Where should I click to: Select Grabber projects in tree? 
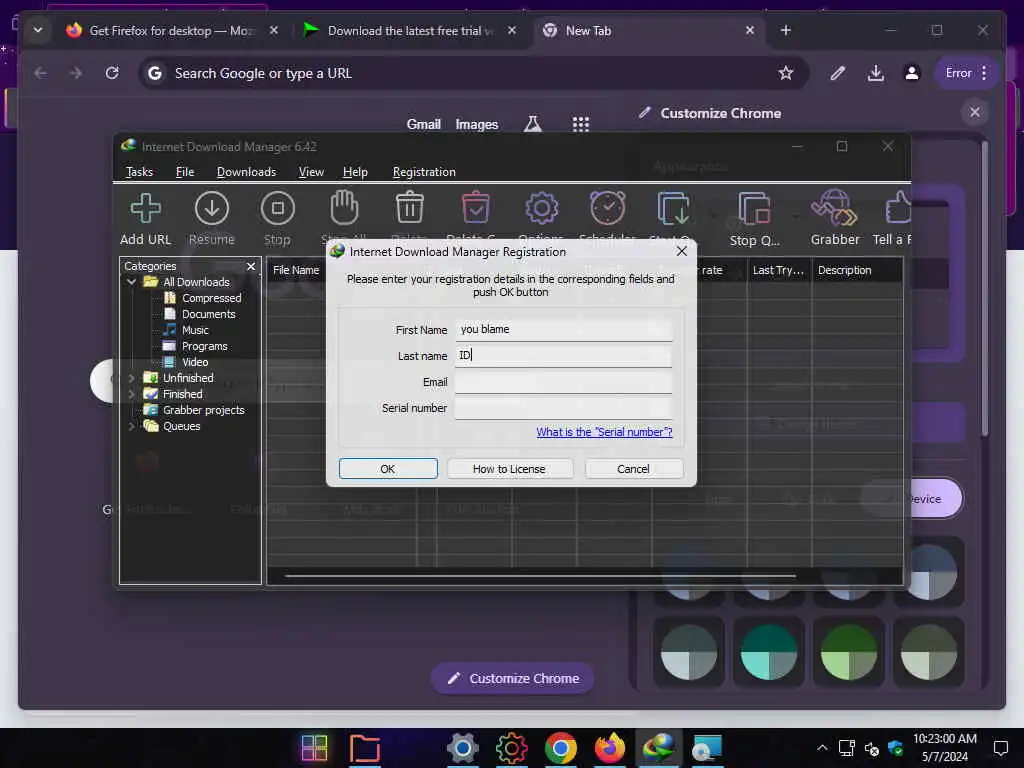coord(203,410)
